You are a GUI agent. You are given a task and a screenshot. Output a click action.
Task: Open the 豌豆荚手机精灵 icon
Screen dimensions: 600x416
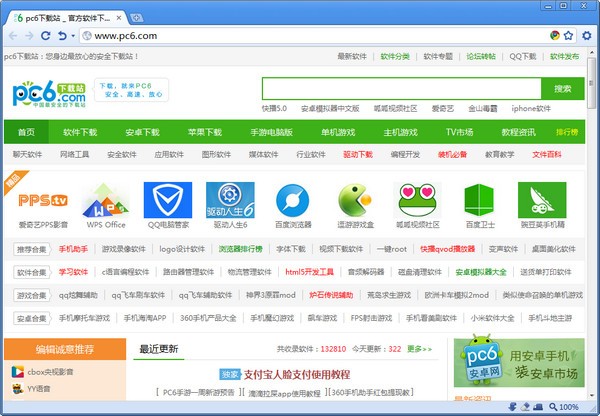[x=542, y=200]
